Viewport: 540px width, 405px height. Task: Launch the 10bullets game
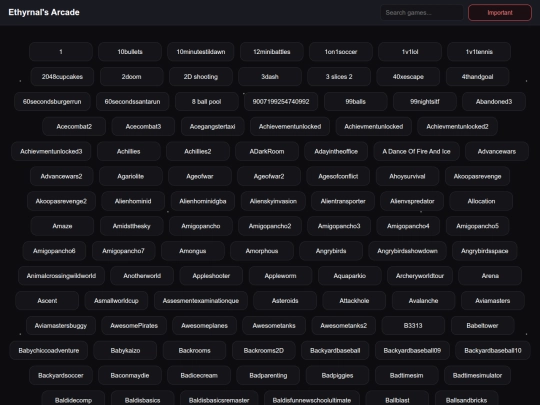(130, 52)
